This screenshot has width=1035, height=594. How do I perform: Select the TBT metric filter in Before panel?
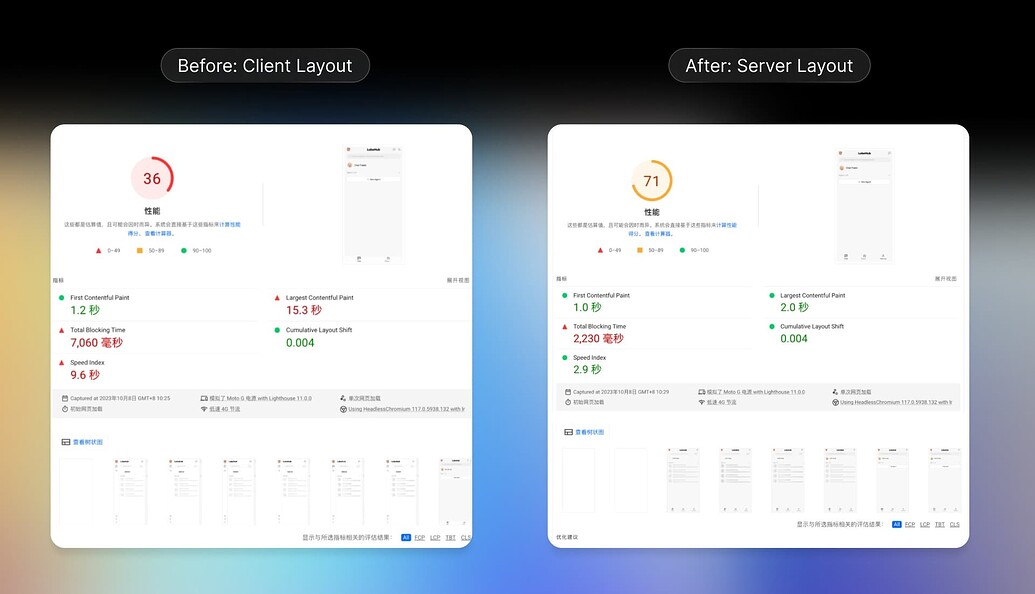(x=450, y=538)
